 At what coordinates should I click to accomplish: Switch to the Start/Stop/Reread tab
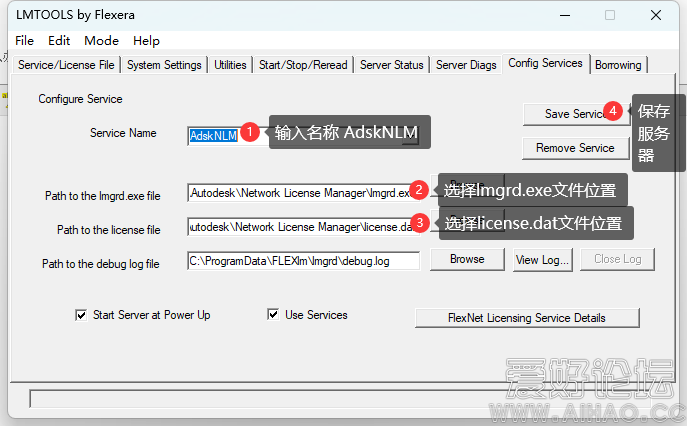tap(303, 65)
